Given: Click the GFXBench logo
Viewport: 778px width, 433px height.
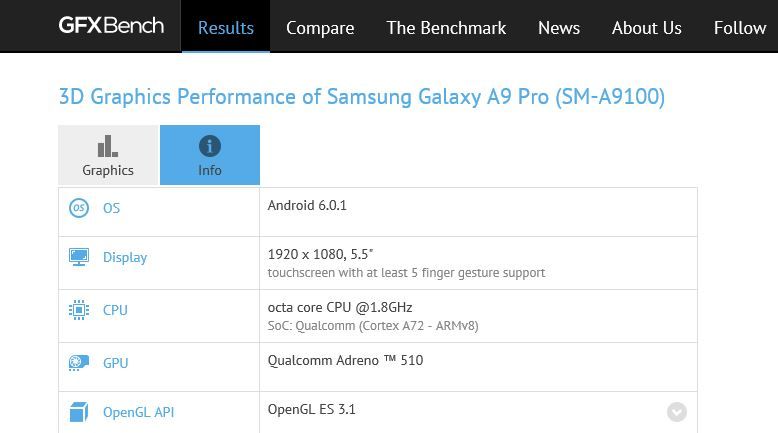Looking at the screenshot, I should point(111,26).
